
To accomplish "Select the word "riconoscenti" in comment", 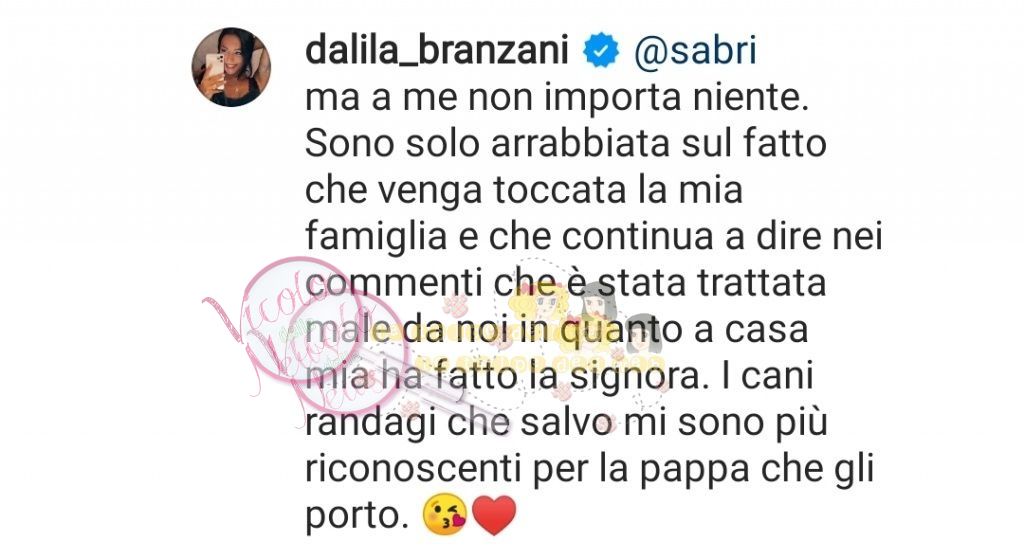I will [x=413, y=469].
